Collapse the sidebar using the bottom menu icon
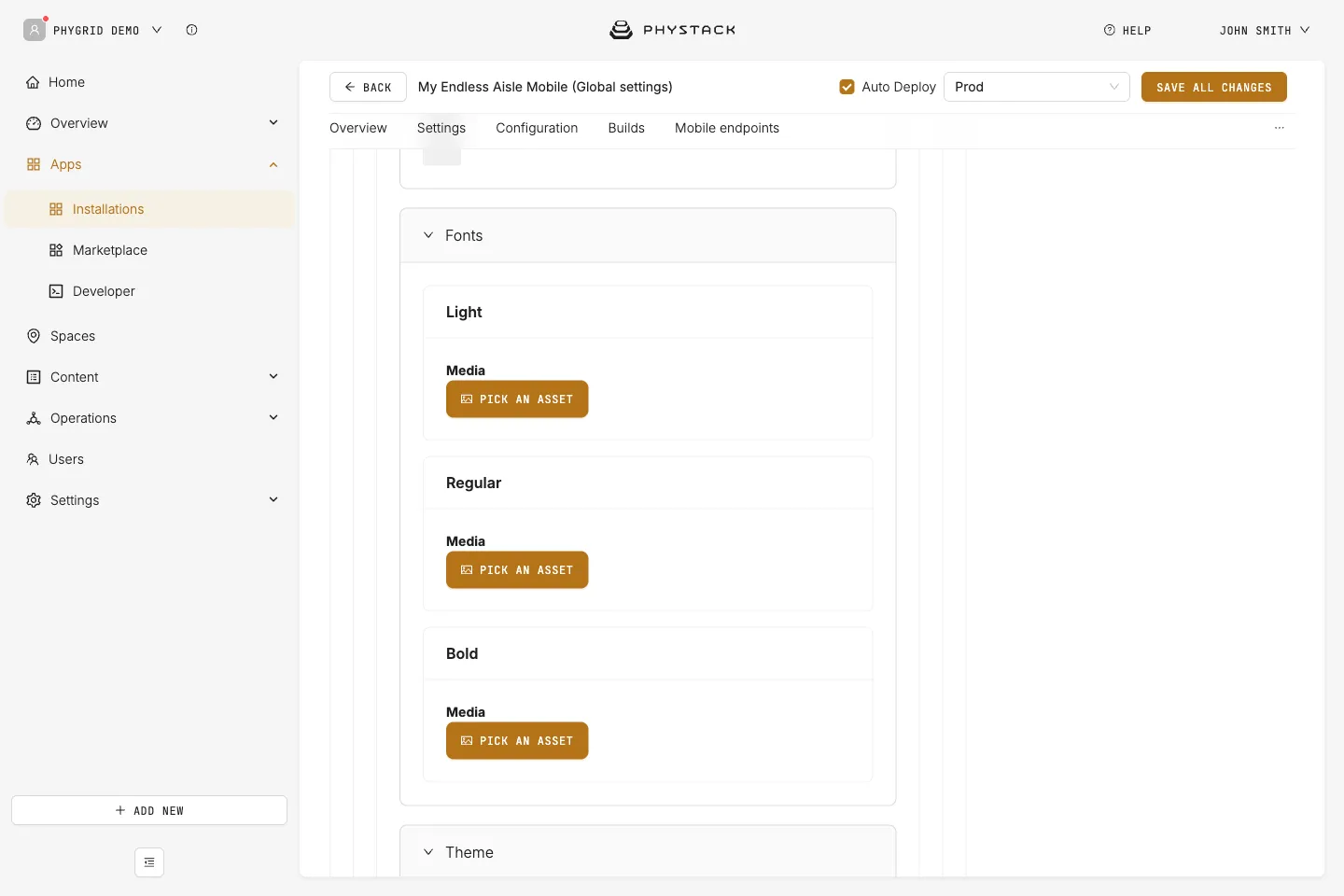1344x896 pixels. 149,862
